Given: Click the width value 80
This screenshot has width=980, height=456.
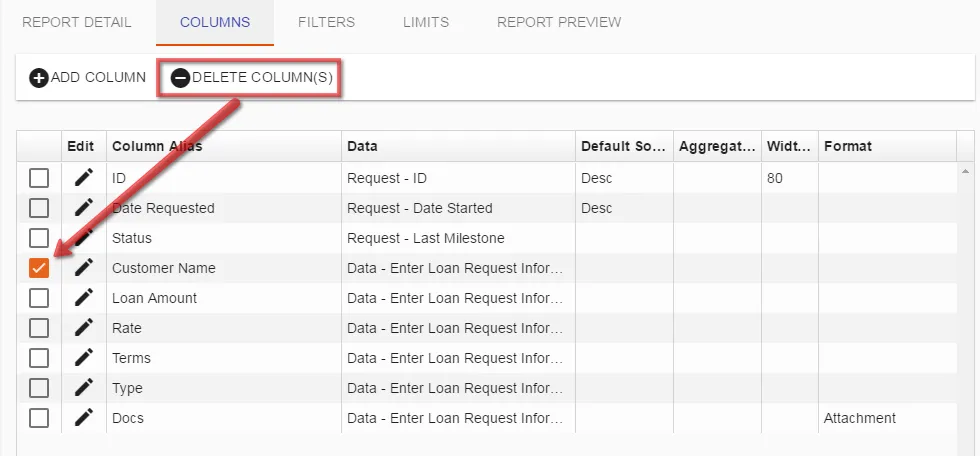Looking at the screenshot, I should [774, 178].
